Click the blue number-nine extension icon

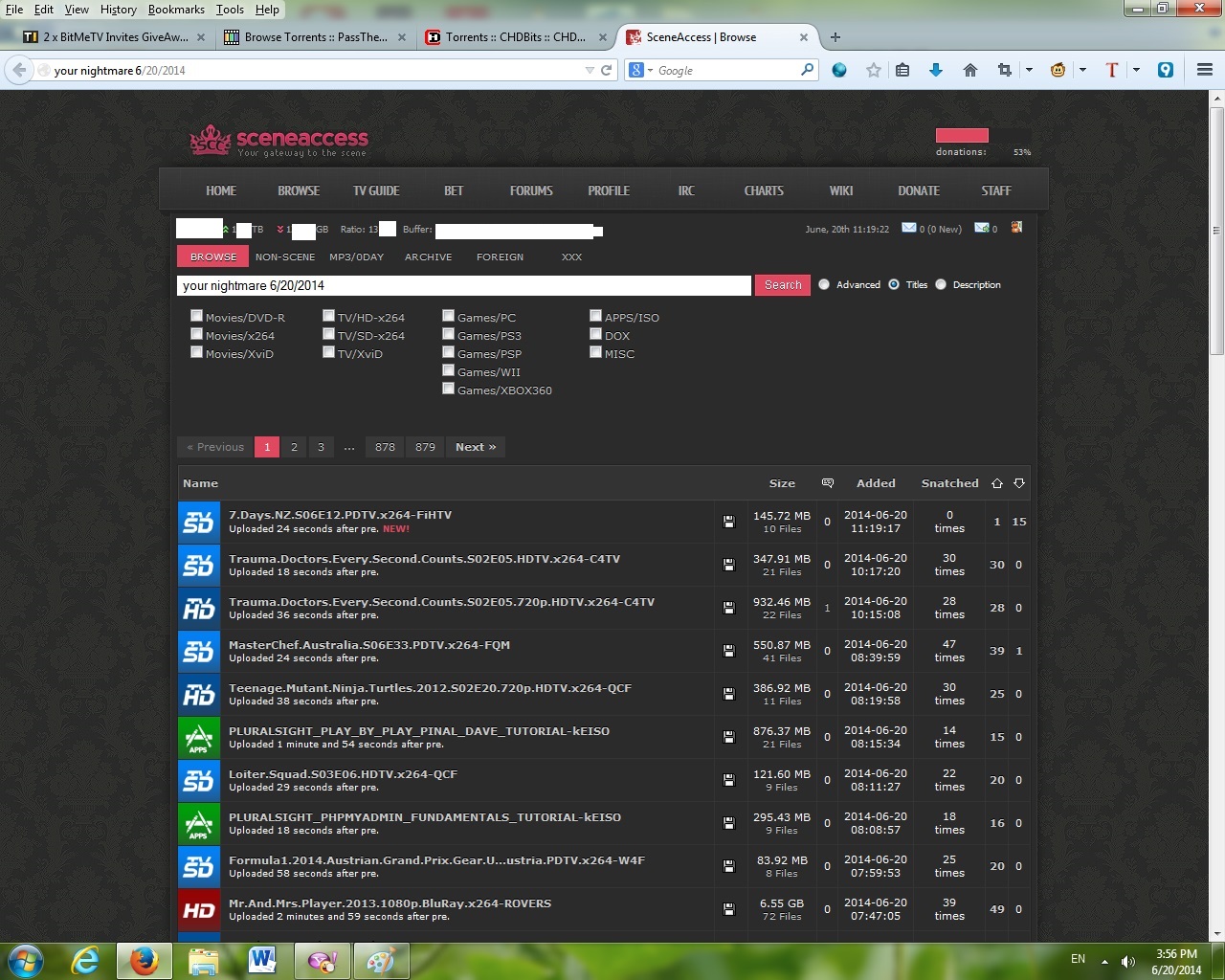click(1166, 70)
